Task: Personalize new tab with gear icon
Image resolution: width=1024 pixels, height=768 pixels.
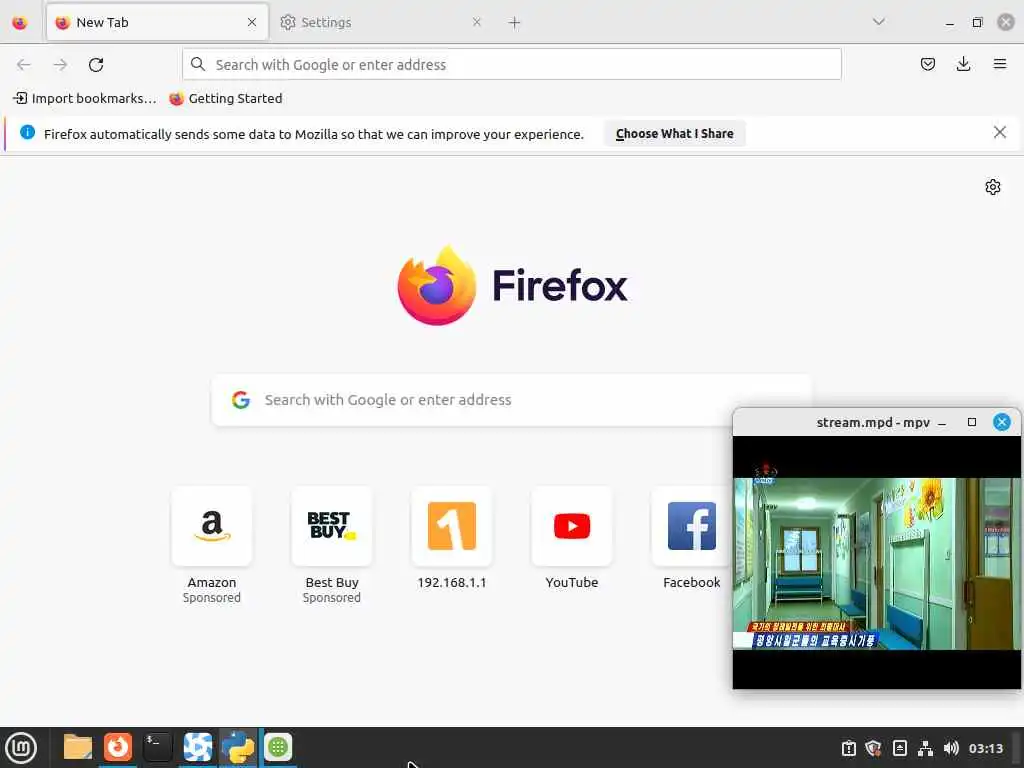Action: (993, 187)
